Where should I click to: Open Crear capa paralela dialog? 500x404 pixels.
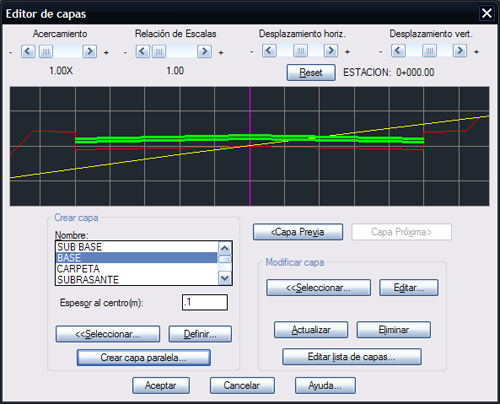point(144,358)
